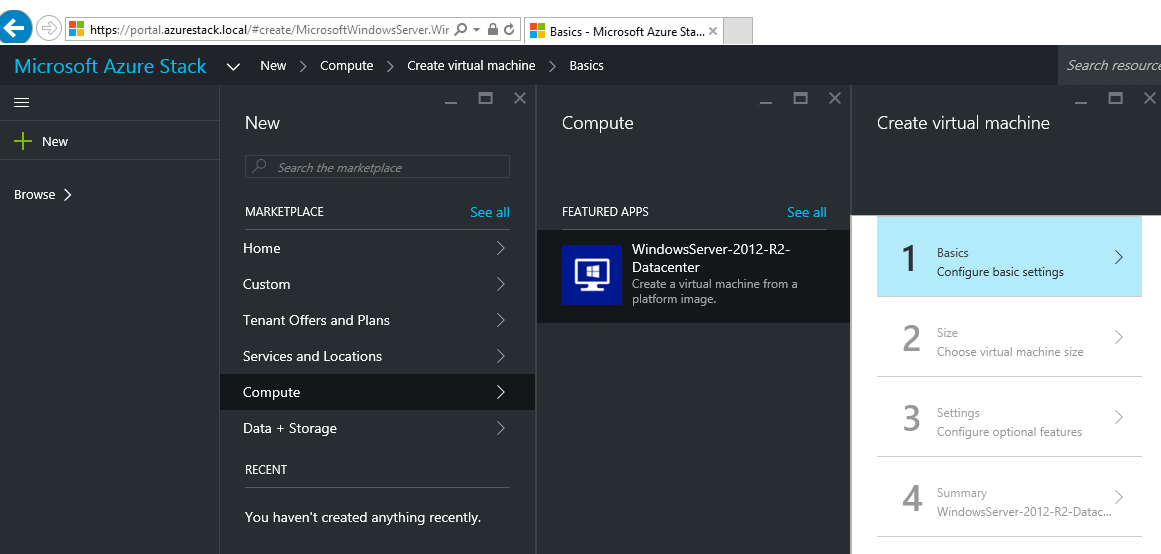1161x554 pixels.
Task: Select the Basics - Microsoft Azure Stack tab
Action: [x=623, y=31]
